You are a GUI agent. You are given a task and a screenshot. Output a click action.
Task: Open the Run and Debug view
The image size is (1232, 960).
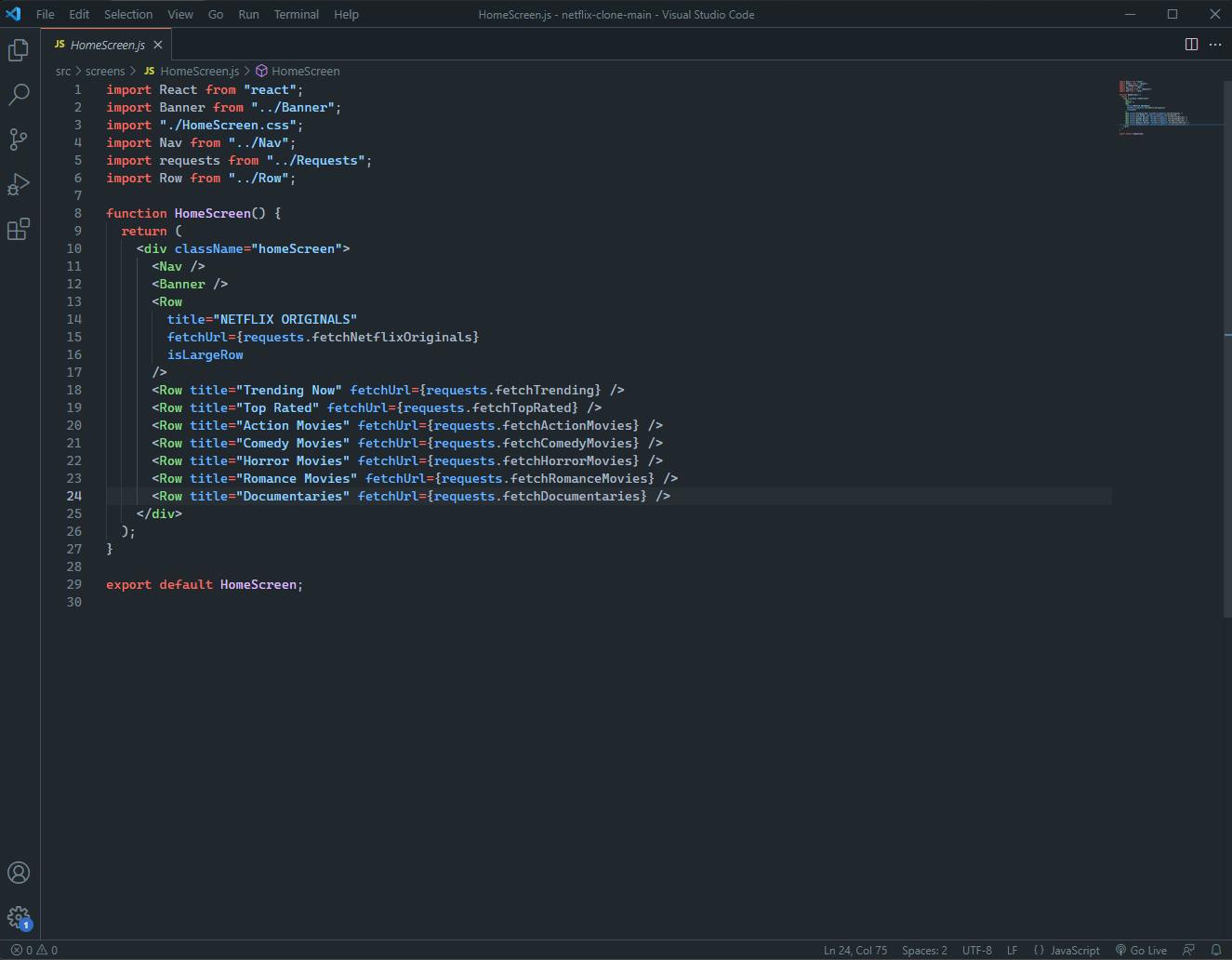[19, 184]
